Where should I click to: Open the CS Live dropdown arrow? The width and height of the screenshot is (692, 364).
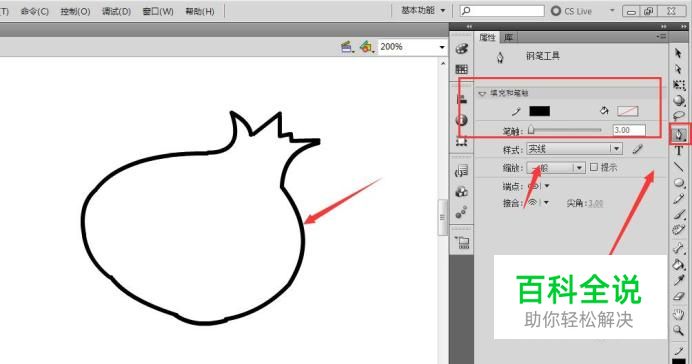(x=612, y=11)
